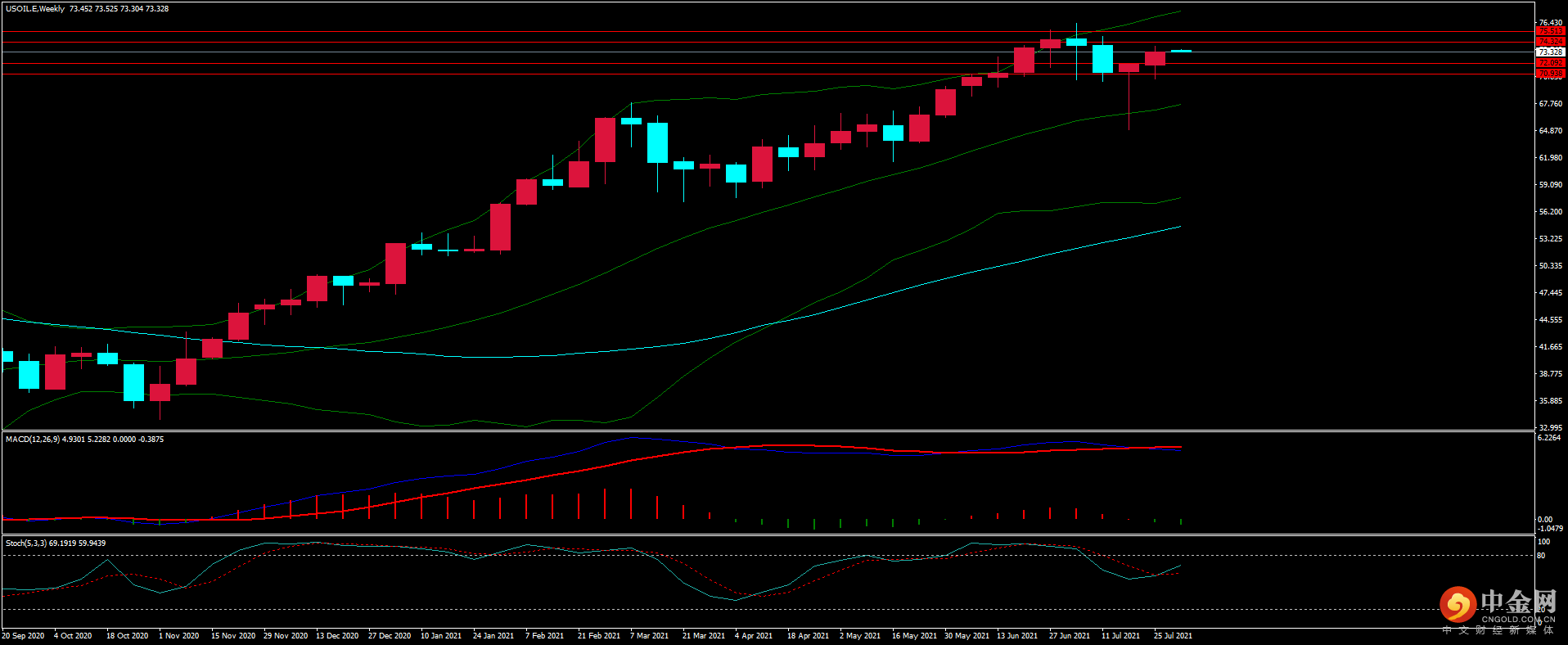Image resolution: width=1568 pixels, height=645 pixels.
Task: Select the 75.513 red price level tag
Action: [x=1550, y=31]
